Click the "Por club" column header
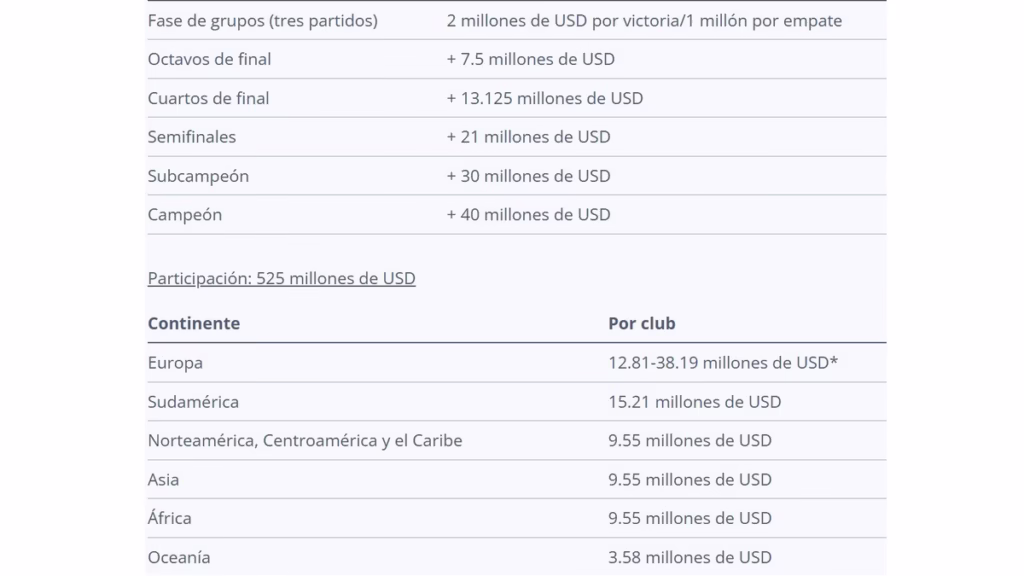Image resolution: width=1024 pixels, height=576 pixels. (x=642, y=323)
